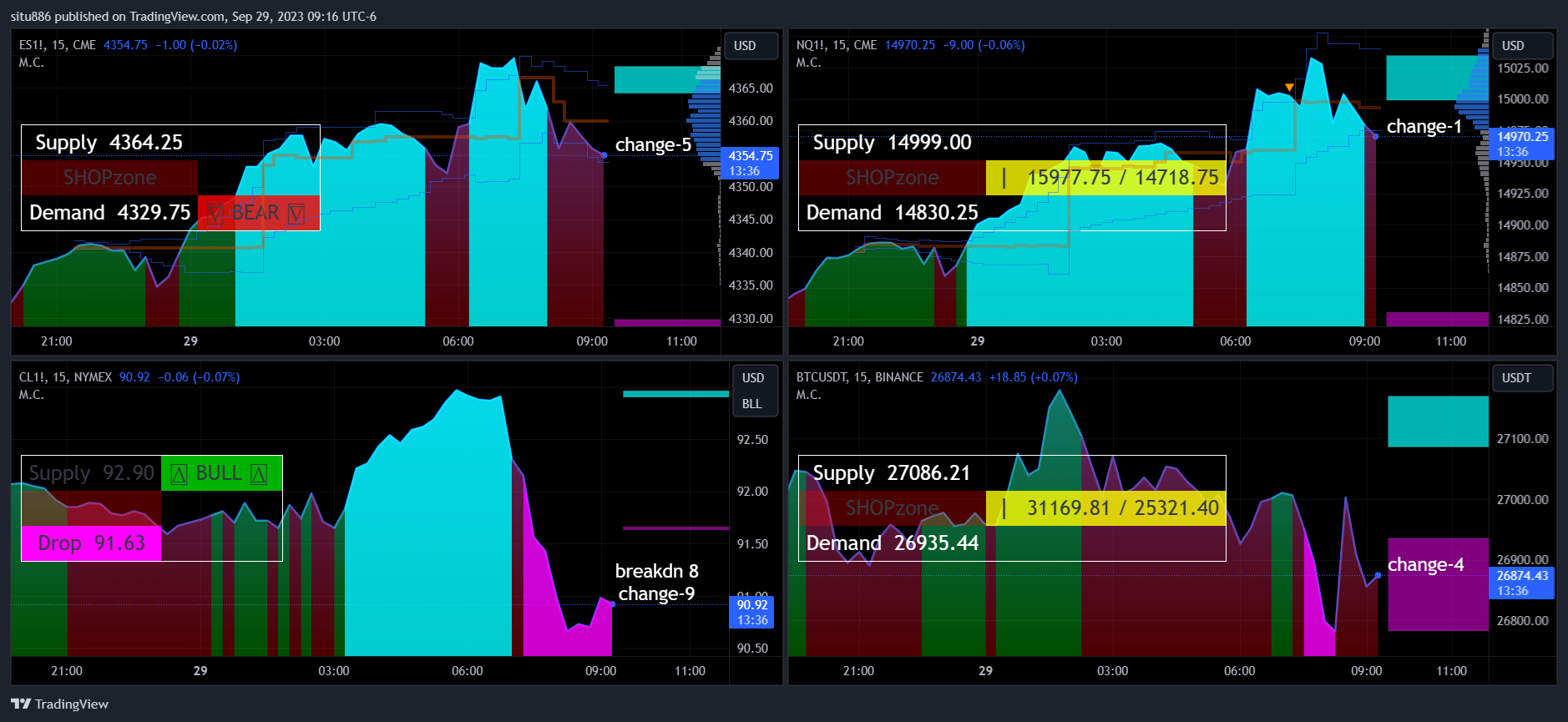
Task: Click the yellow 15977.75 / 14718.75 cell
Action: coord(1105,178)
